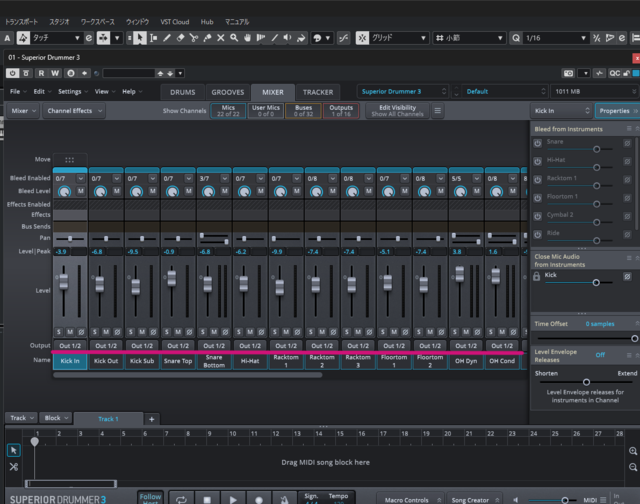This screenshot has height=504, width=640.
Task: Click the record button in the transport
Action: tap(258, 497)
